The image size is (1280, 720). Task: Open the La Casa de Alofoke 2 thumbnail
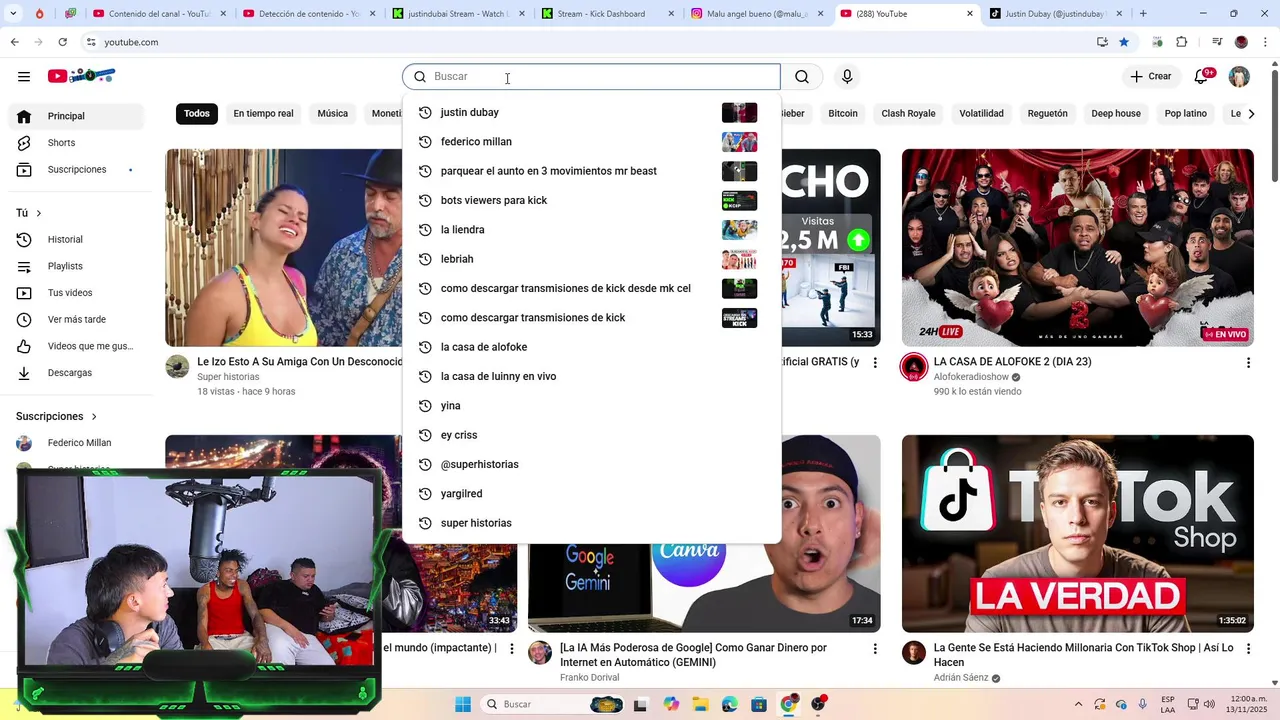[1077, 248]
